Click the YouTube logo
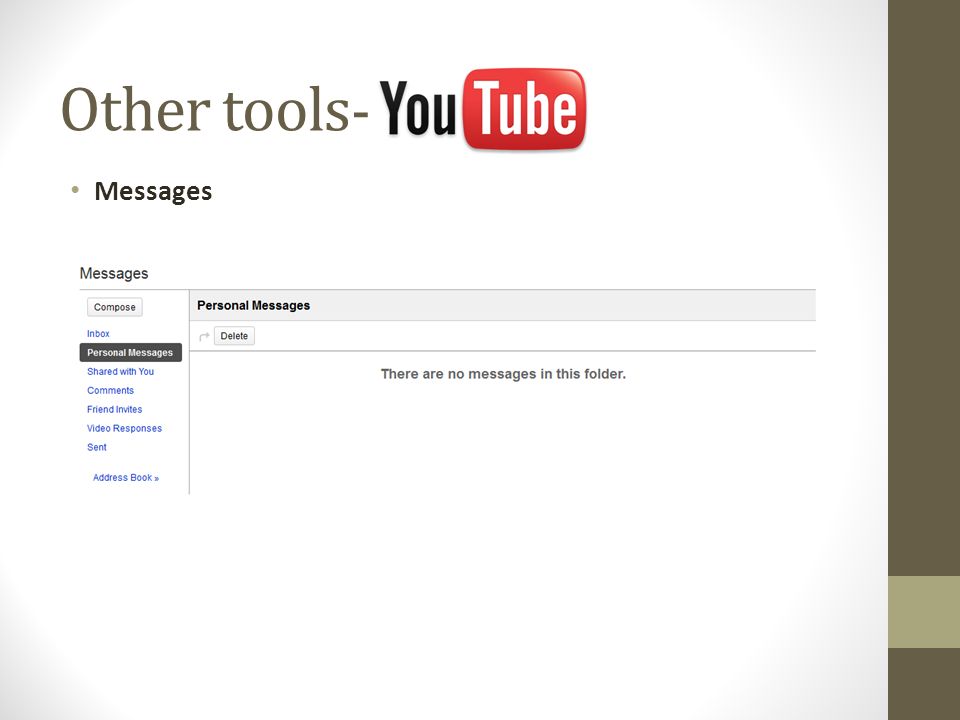Viewport: 960px width, 720px height. 482,109
